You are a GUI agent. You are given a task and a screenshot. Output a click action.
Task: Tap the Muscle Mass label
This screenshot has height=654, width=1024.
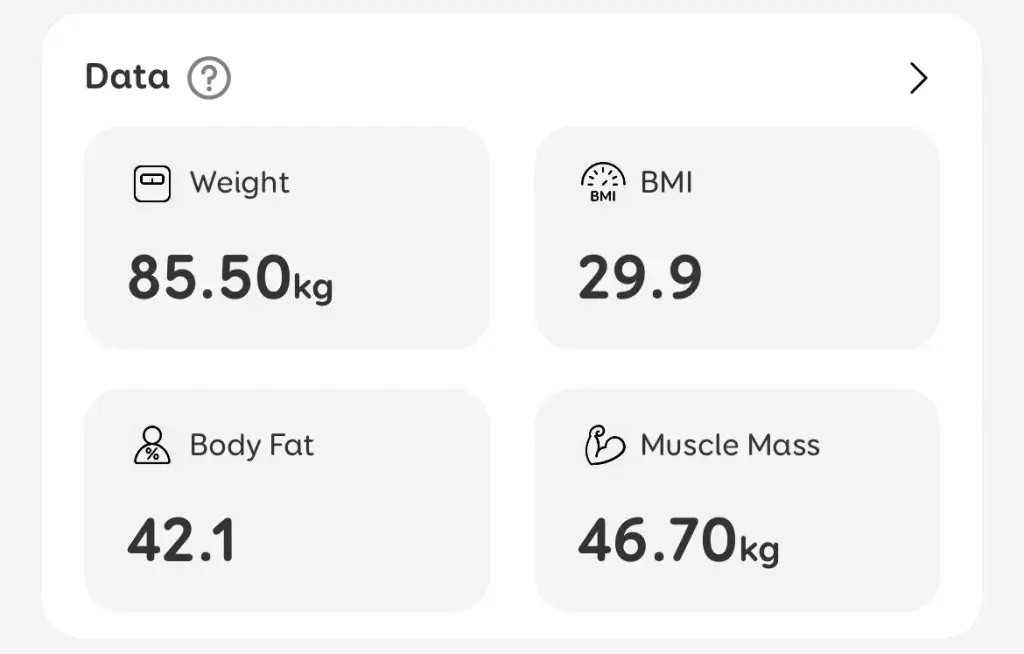click(730, 445)
